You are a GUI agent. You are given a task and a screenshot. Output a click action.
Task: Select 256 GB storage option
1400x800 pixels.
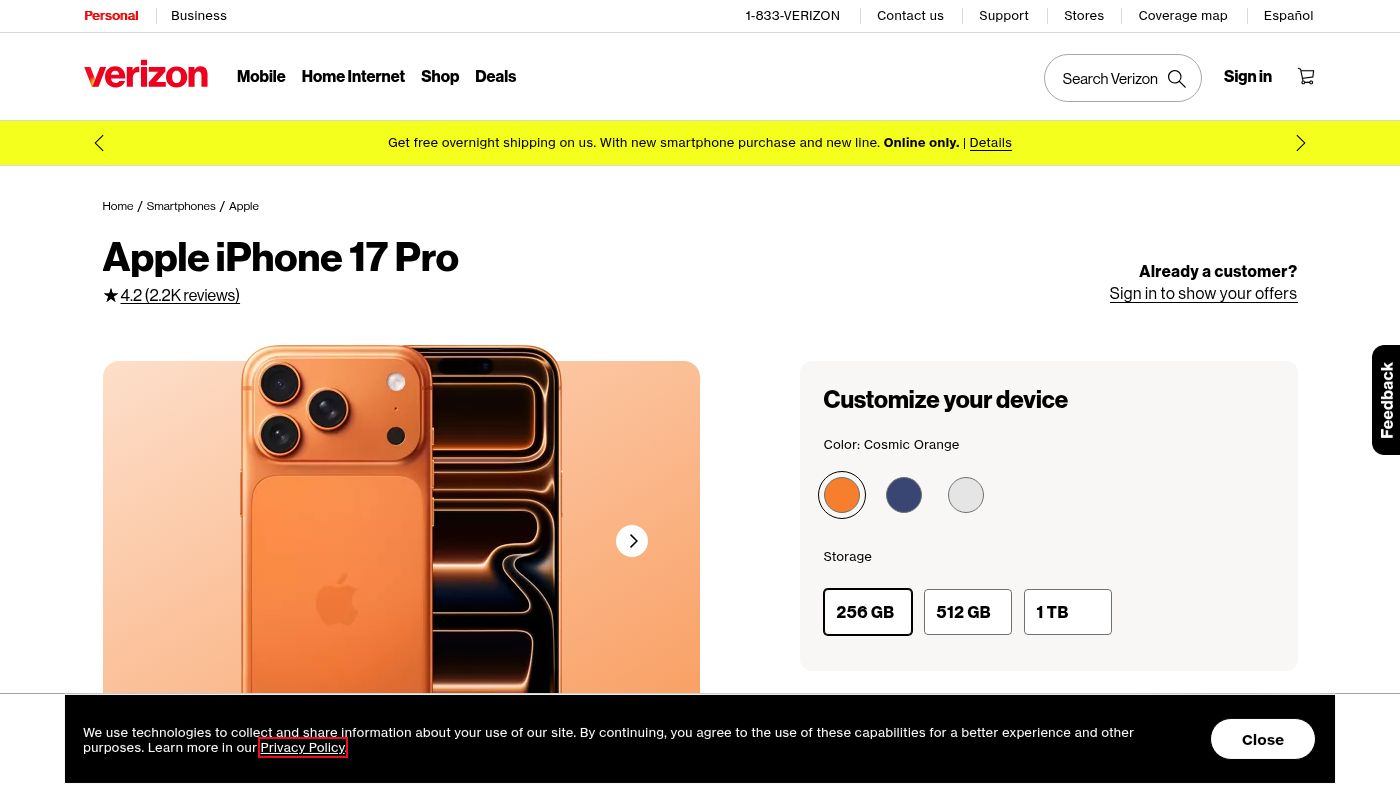(x=868, y=612)
